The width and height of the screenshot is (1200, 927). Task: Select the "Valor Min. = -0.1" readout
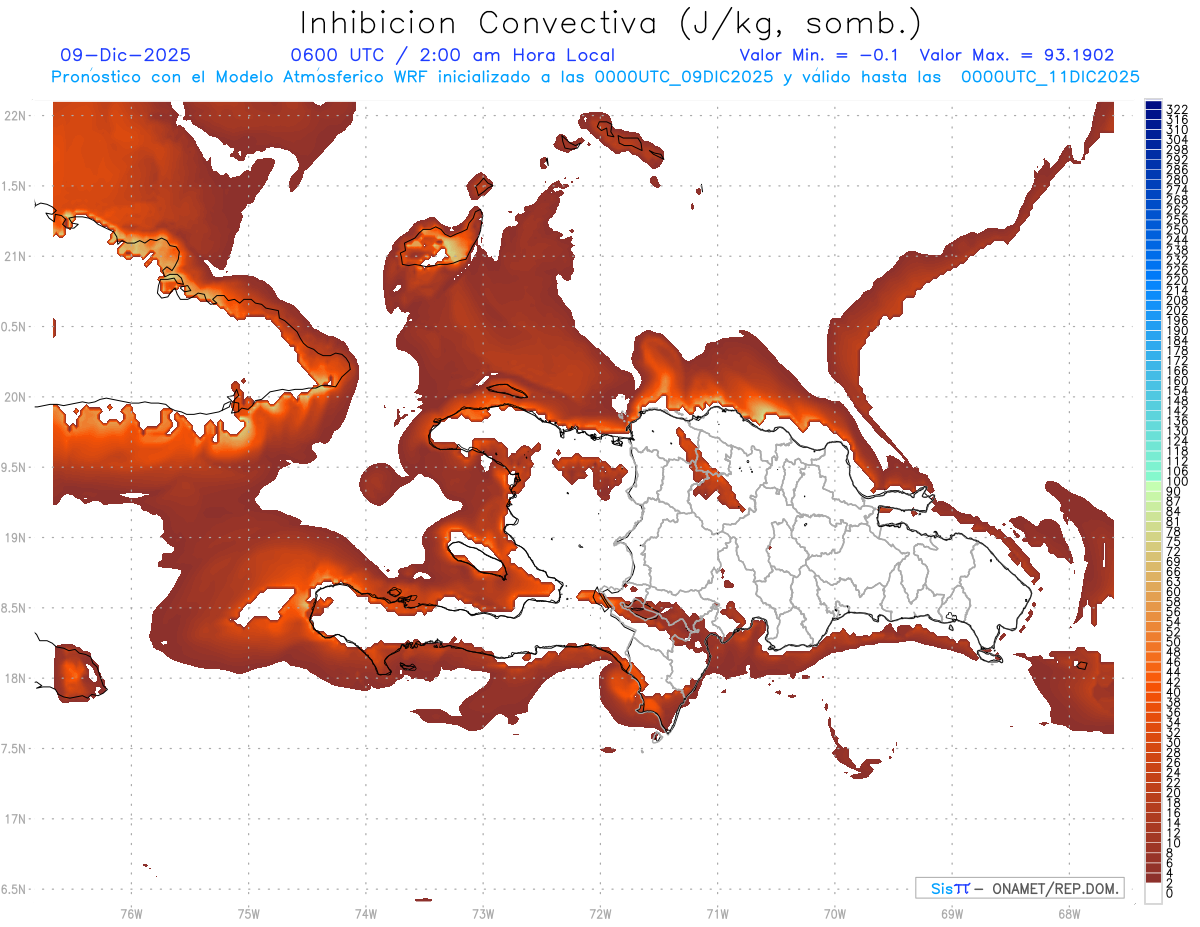point(821,55)
